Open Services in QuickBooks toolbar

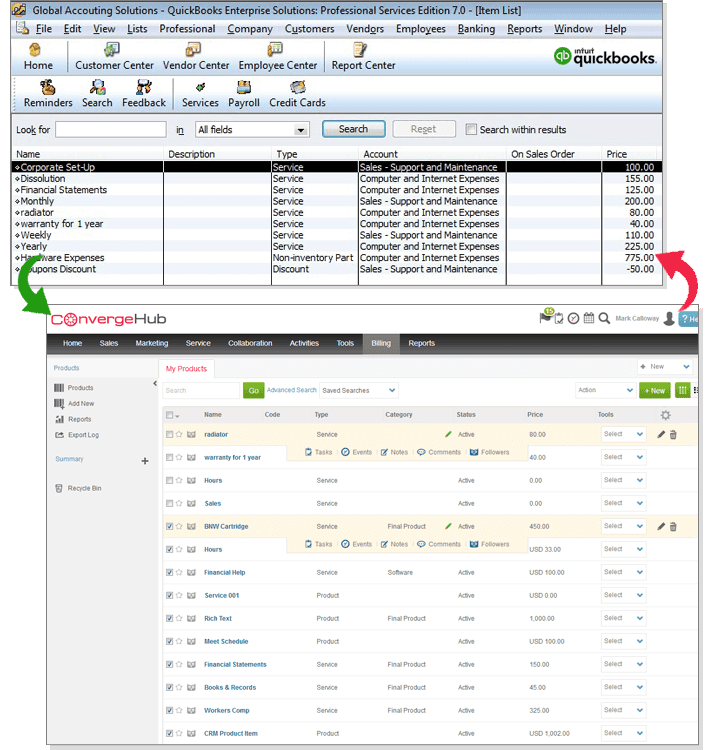pyautogui.click(x=200, y=94)
